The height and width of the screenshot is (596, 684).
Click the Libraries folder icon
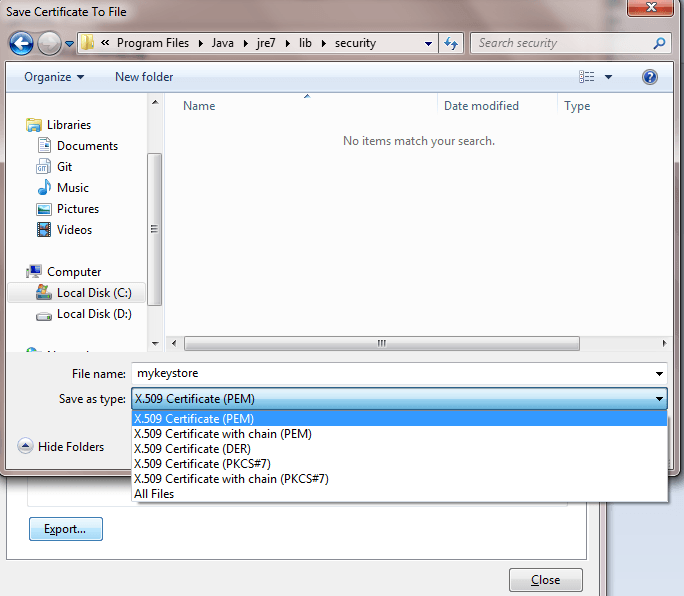34,125
